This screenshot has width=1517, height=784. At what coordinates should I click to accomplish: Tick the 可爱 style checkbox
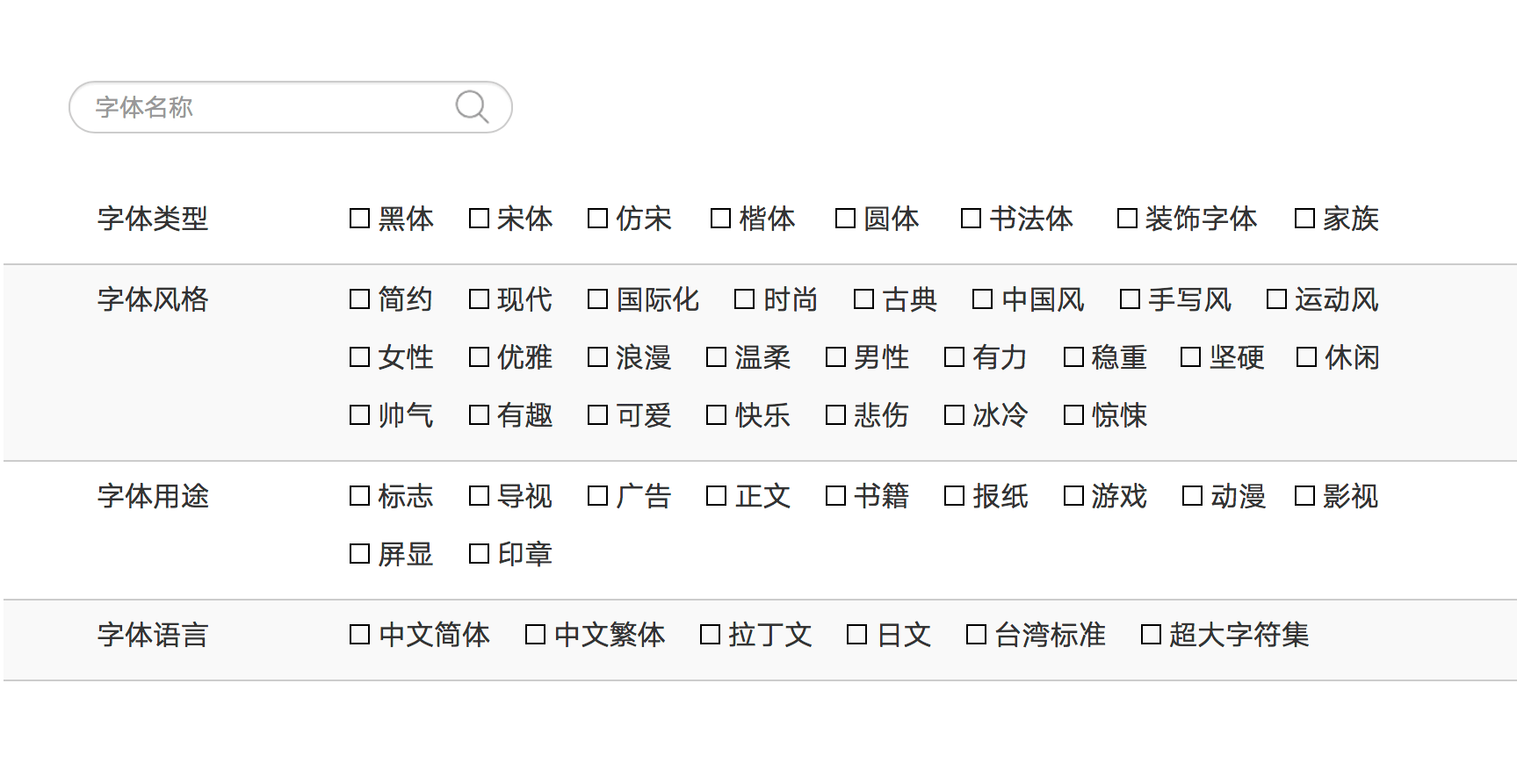coord(597,415)
